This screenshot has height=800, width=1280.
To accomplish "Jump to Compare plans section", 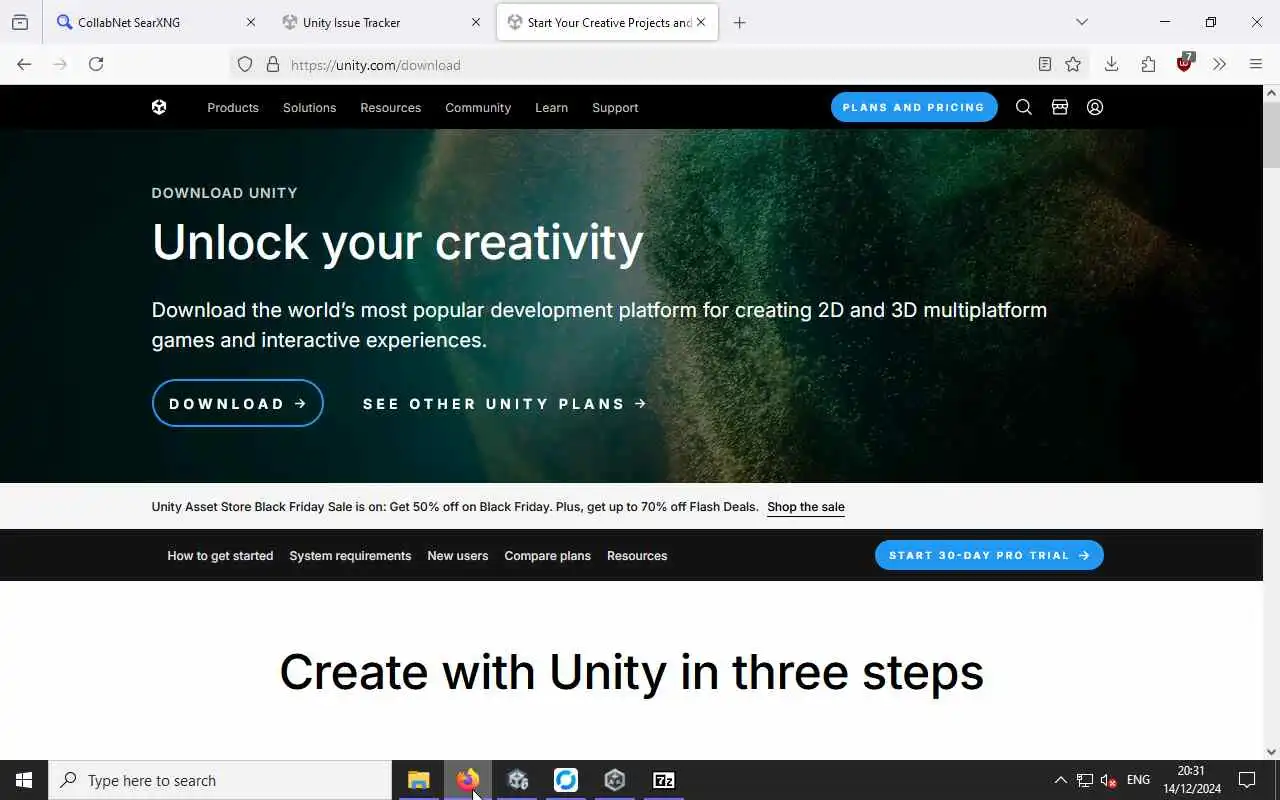I will [x=547, y=556].
